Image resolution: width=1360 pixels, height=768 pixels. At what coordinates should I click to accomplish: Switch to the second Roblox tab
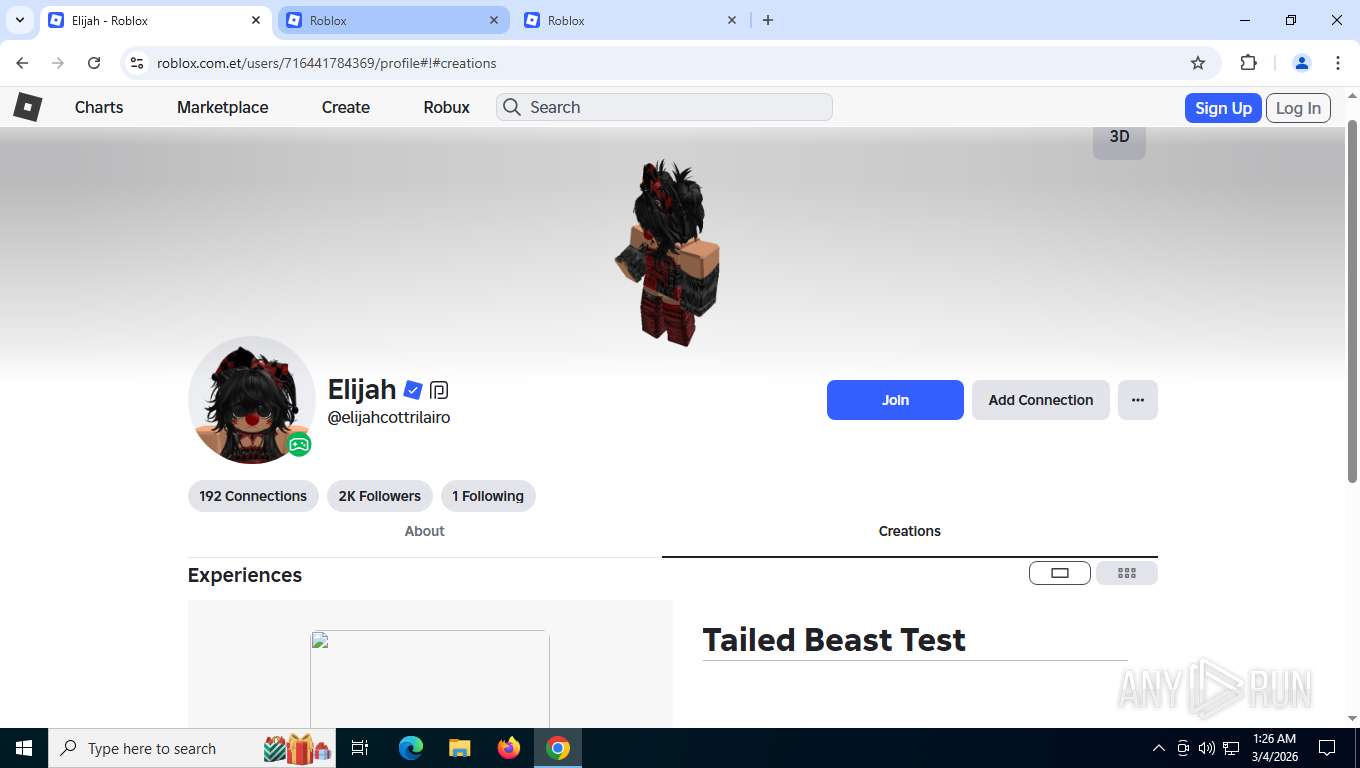tap(394, 20)
